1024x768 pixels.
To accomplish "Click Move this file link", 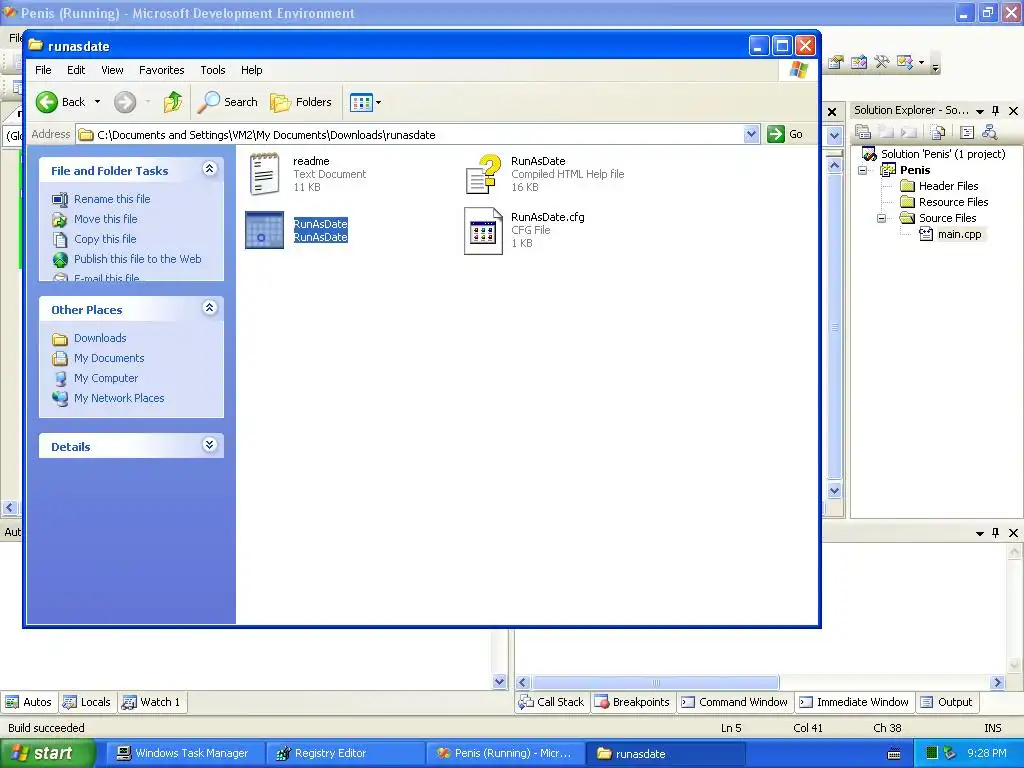I will (x=105, y=219).
